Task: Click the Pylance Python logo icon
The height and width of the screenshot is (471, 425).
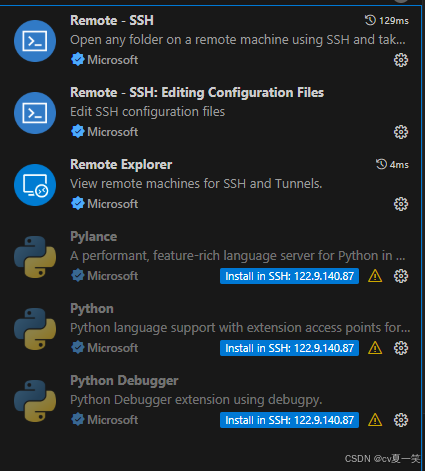Action: [35, 257]
